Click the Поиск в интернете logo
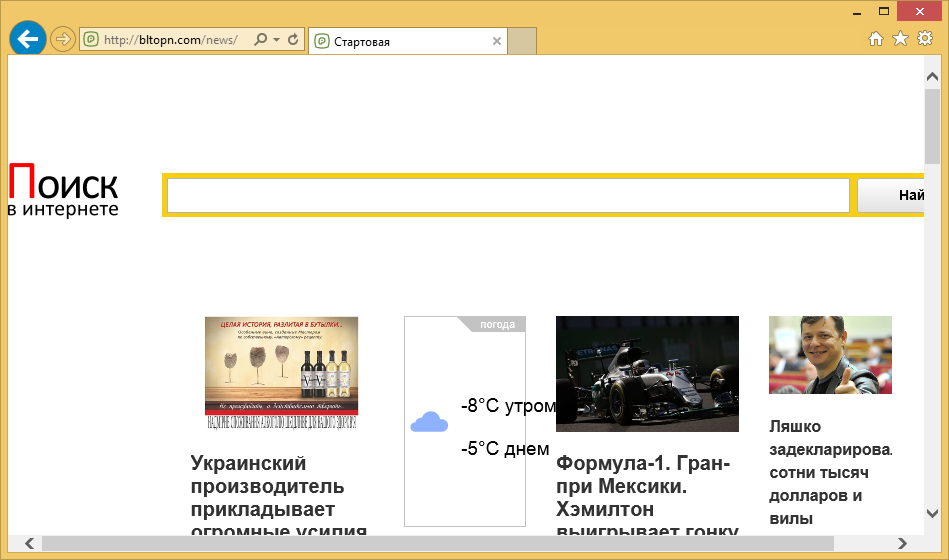This screenshot has width=949, height=560. point(63,190)
